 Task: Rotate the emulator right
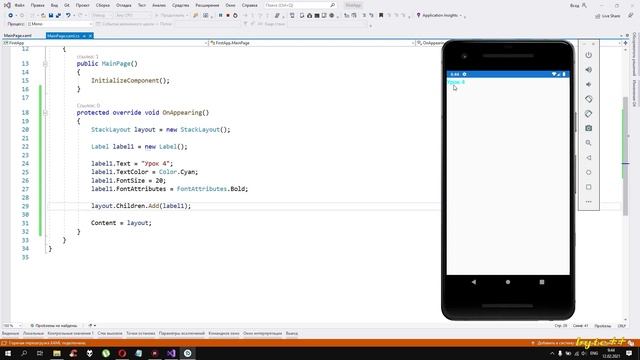(x=589, y=114)
